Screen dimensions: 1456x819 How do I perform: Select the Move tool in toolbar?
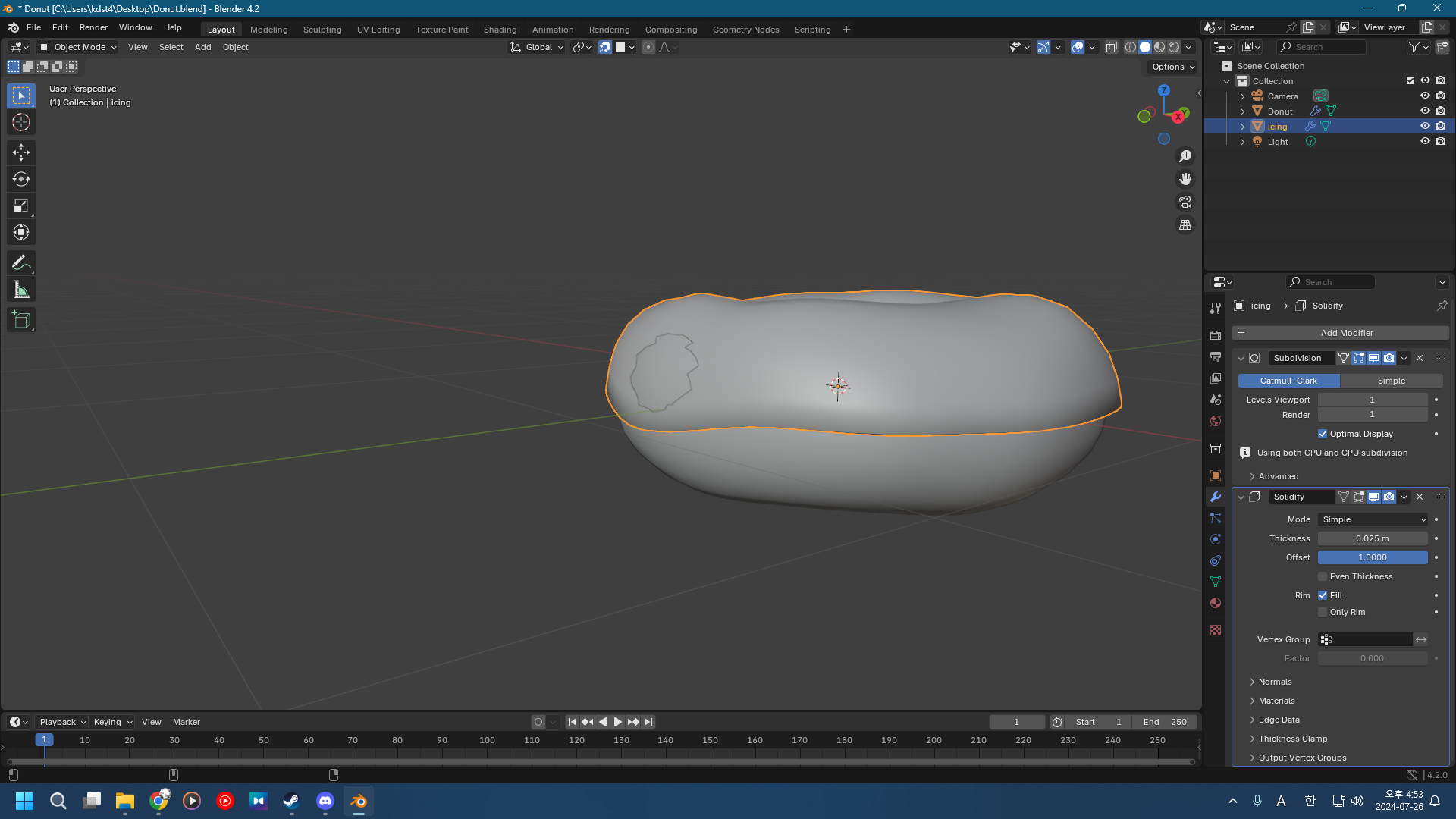click(x=21, y=152)
